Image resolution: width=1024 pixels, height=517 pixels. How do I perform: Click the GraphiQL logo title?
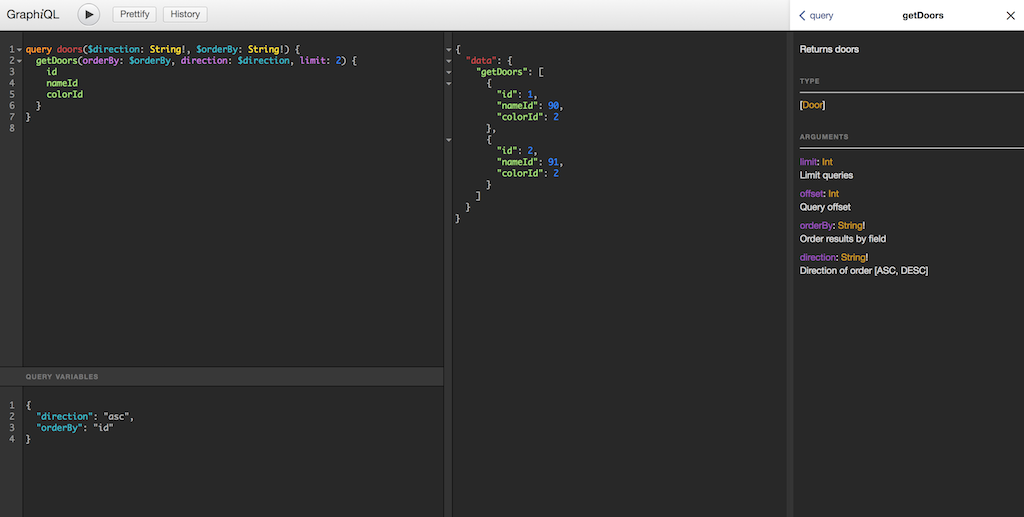[x=33, y=14]
